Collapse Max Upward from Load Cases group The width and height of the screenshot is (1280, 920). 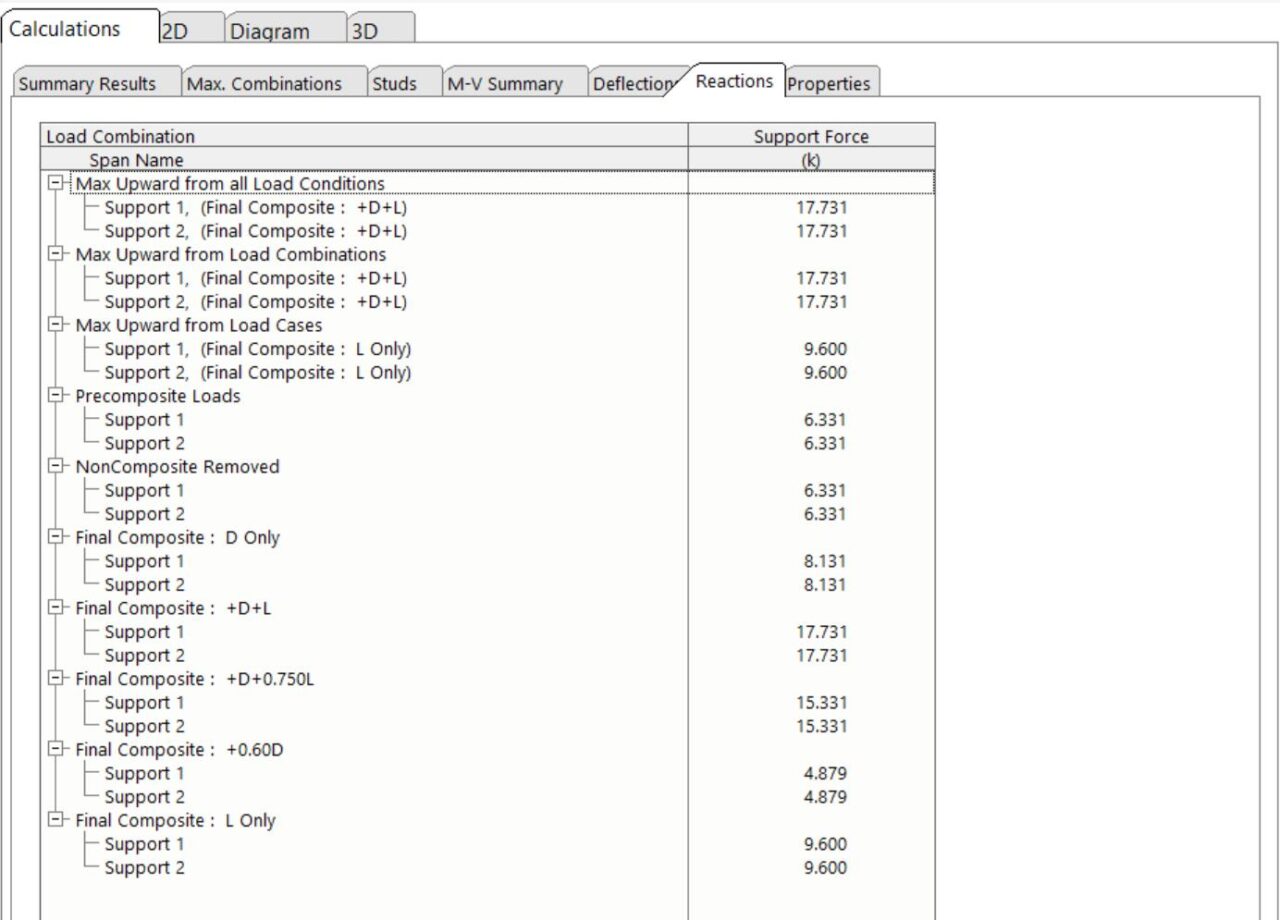[57, 326]
